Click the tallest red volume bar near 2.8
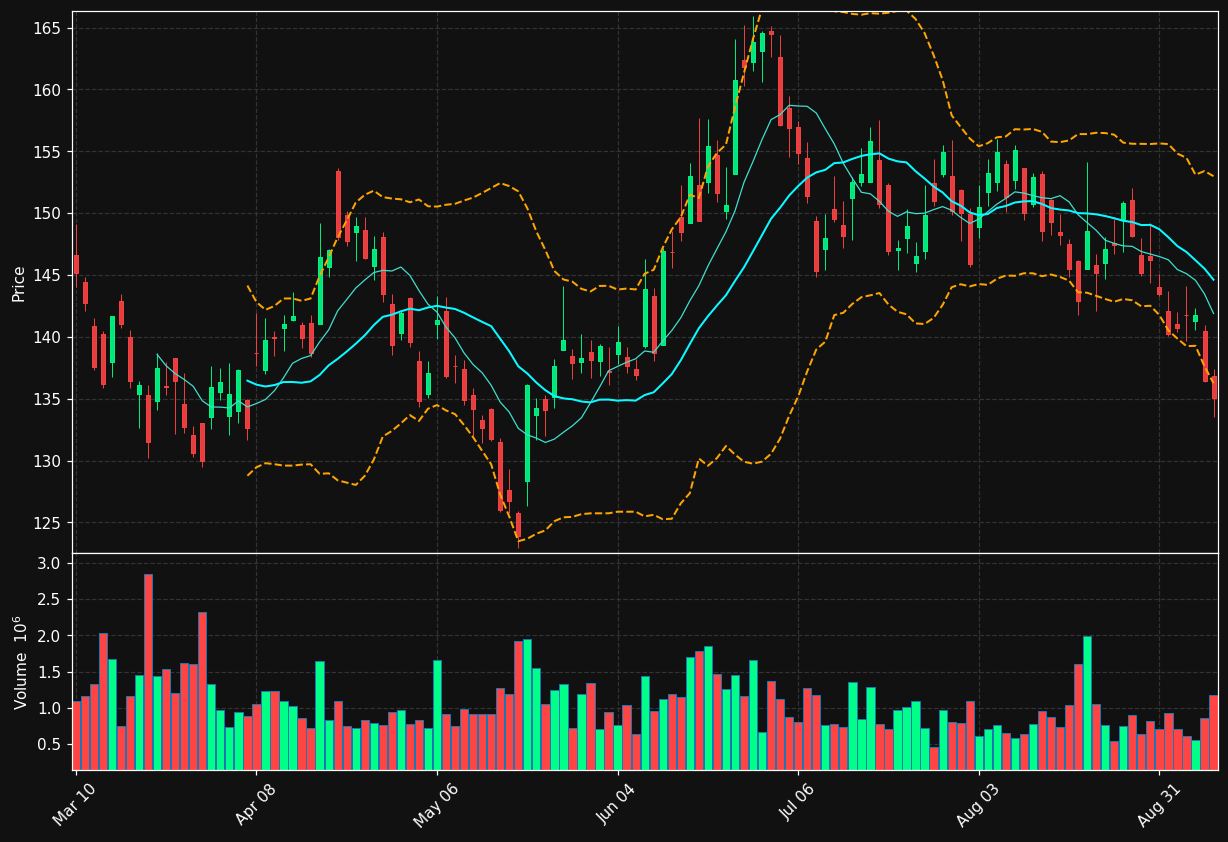The height and width of the screenshot is (842, 1228). 148,672
